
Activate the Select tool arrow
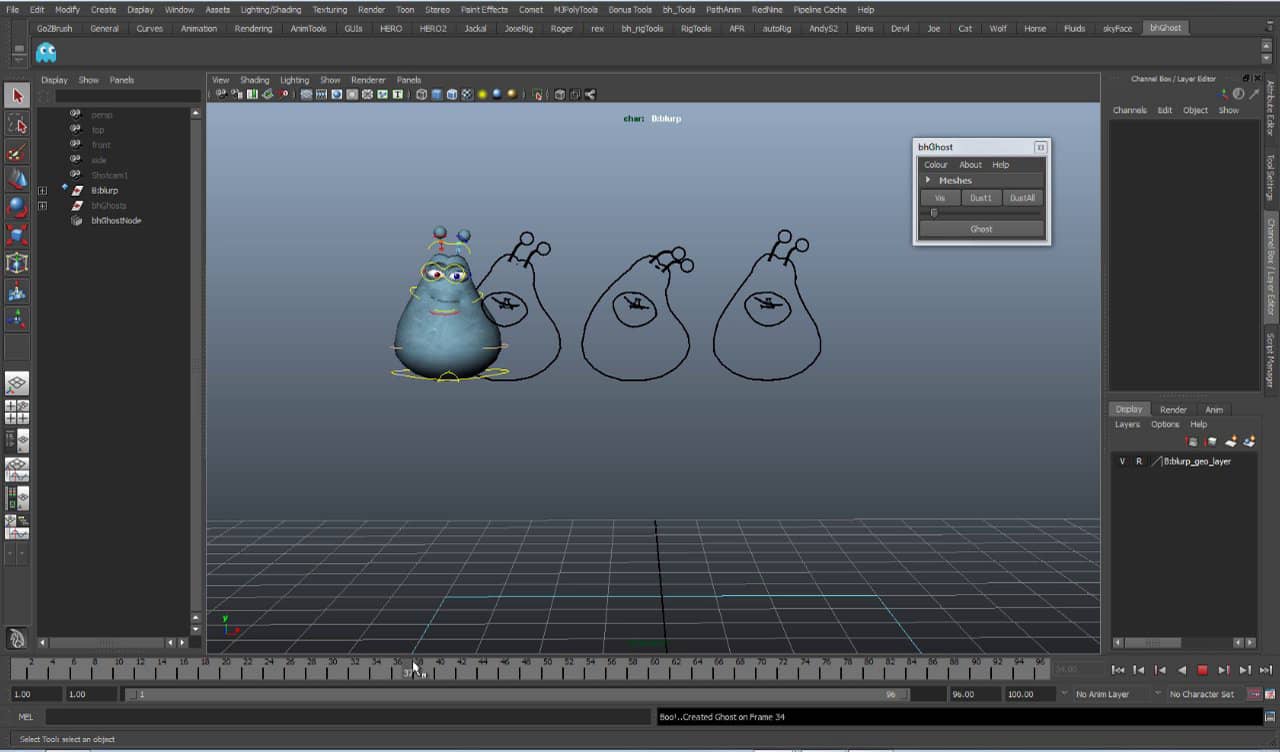(x=17, y=95)
